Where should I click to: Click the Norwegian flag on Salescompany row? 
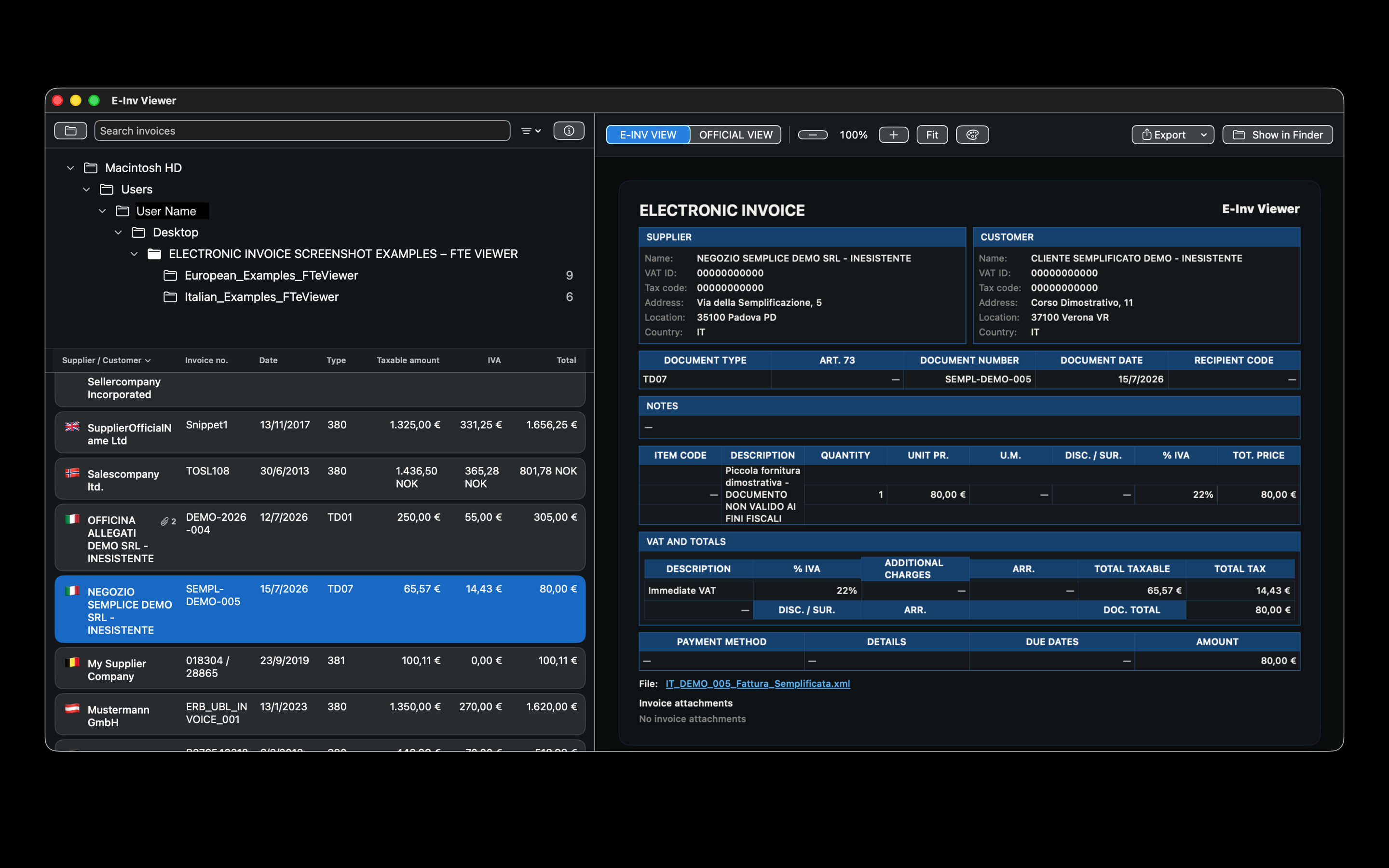point(72,473)
